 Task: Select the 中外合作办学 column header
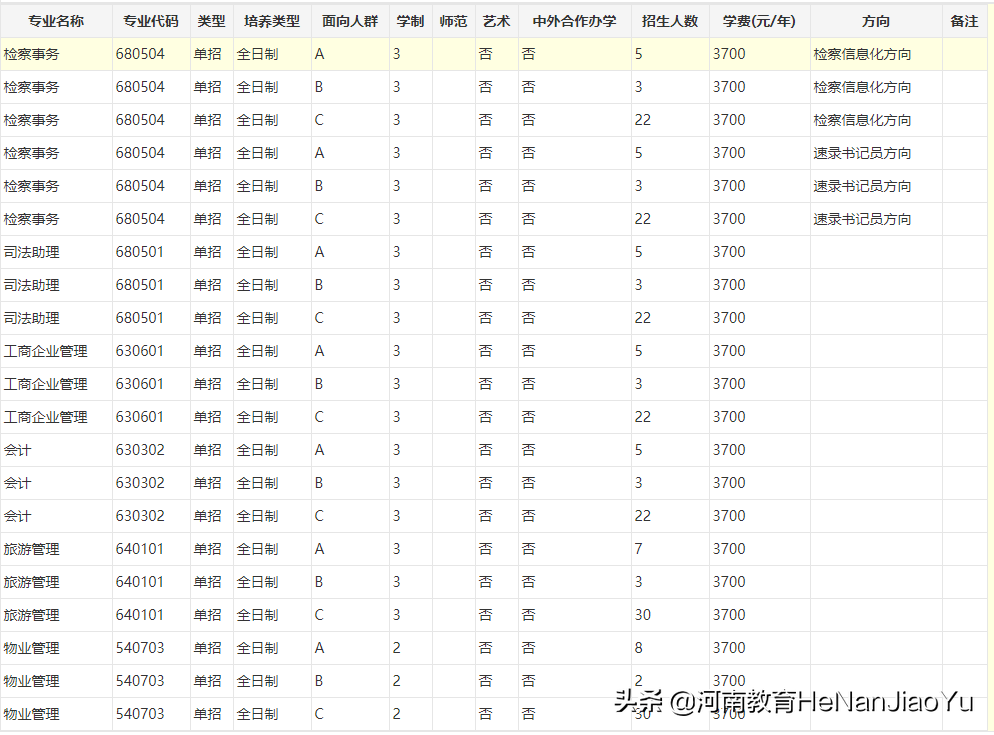pyautogui.click(x=574, y=22)
